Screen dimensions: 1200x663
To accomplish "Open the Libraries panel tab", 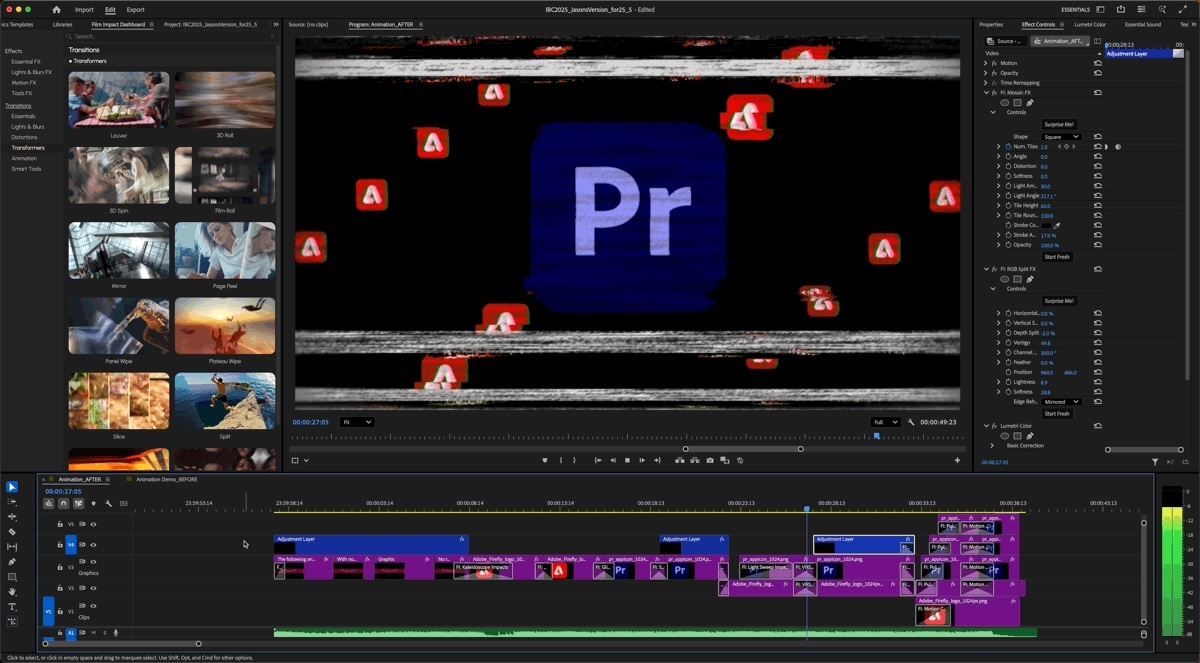I will click(x=62, y=24).
